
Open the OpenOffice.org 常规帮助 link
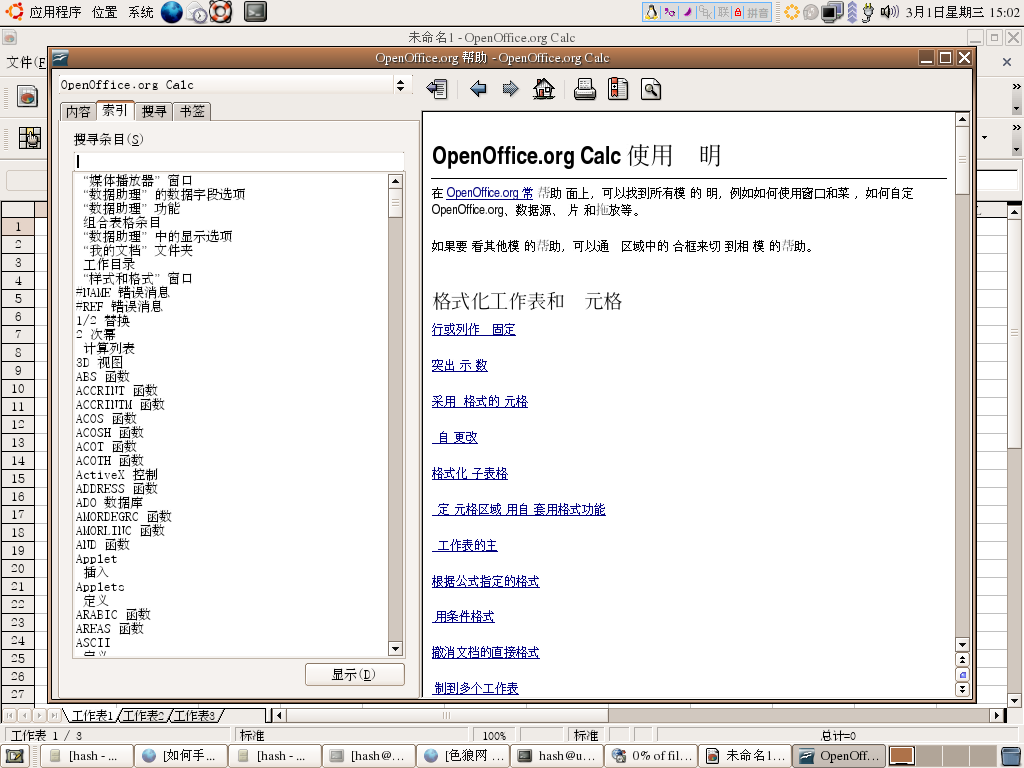489,193
